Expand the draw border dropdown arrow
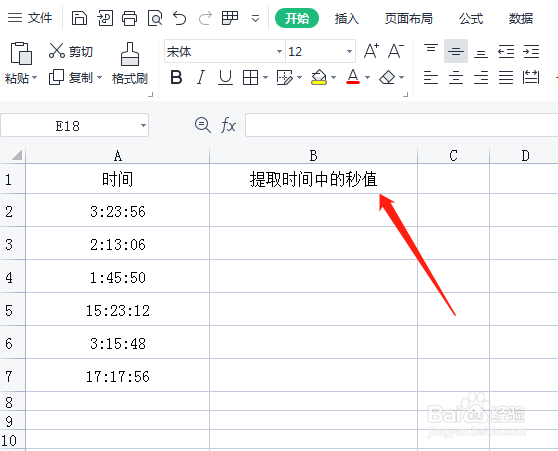The width and height of the screenshot is (558, 451). tap(299, 77)
